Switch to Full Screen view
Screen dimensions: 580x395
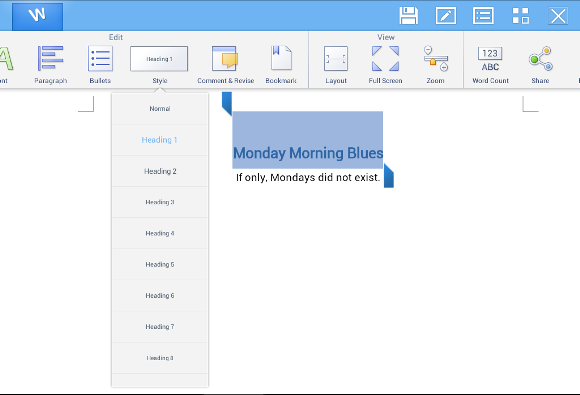385,64
